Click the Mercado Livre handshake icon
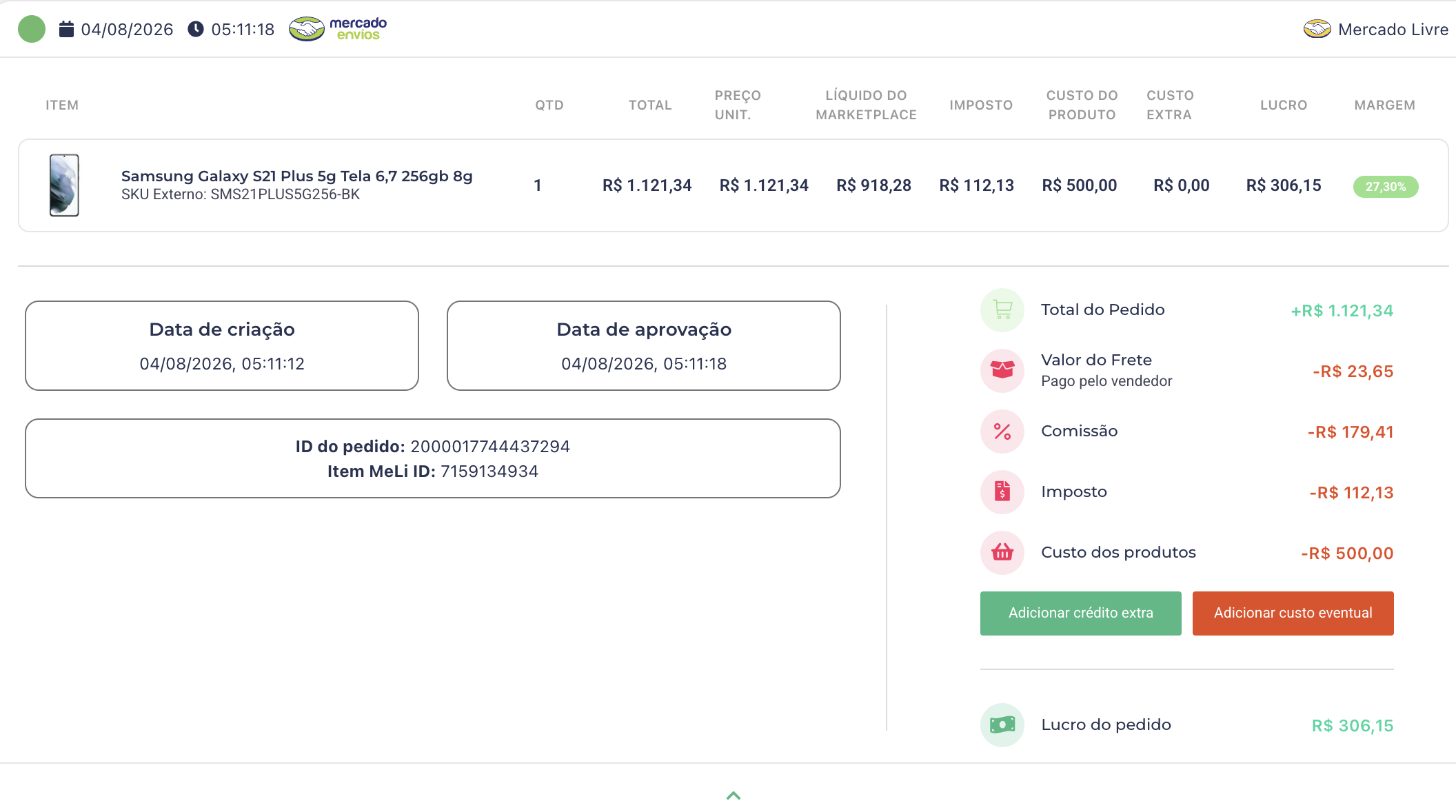The height and width of the screenshot is (812, 1456). pyautogui.click(x=1317, y=29)
